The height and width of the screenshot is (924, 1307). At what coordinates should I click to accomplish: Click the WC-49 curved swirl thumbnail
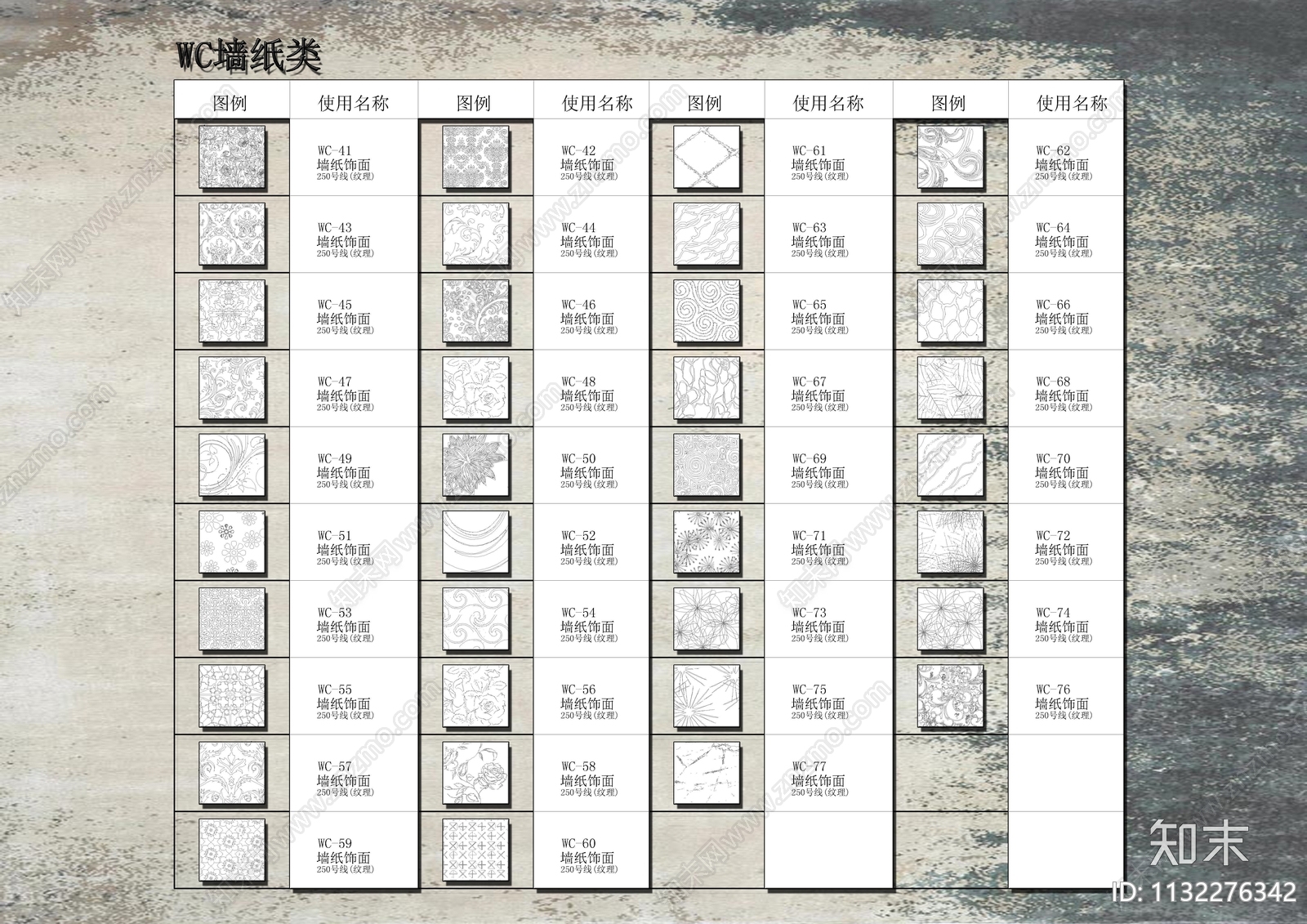[x=232, y=465]
